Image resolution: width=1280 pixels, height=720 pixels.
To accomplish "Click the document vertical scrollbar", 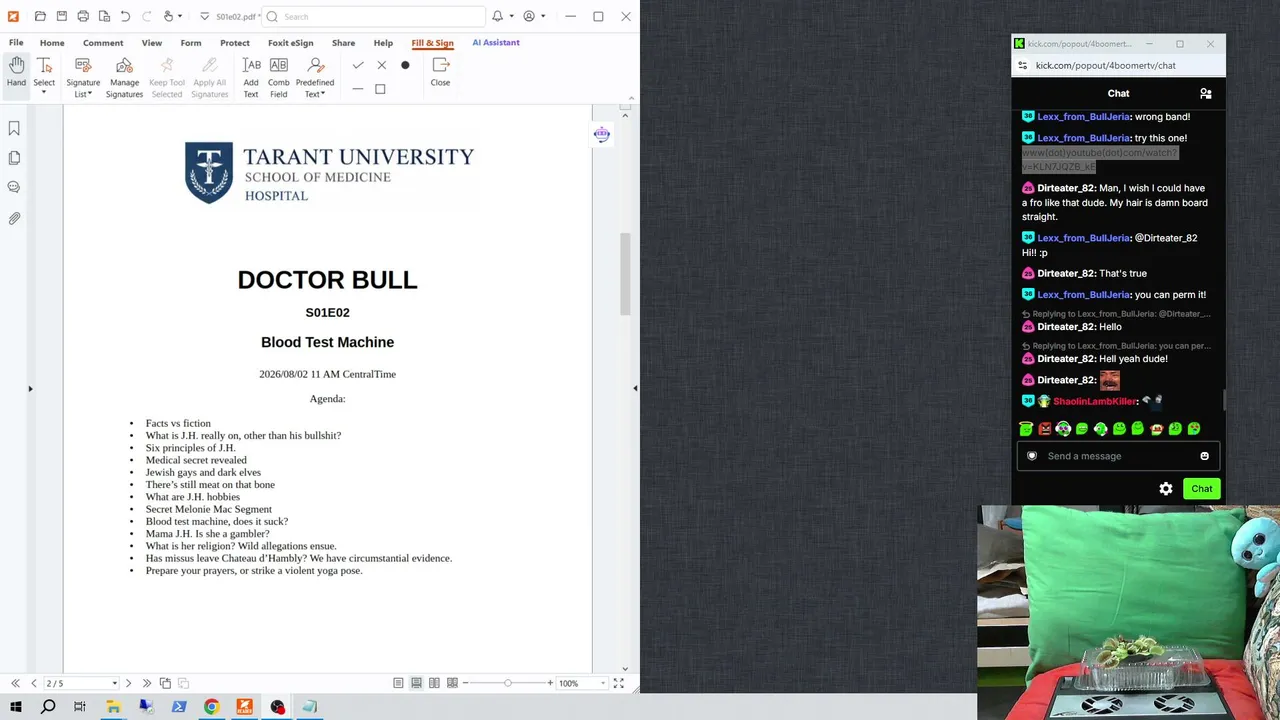I will tap(625, 273).
